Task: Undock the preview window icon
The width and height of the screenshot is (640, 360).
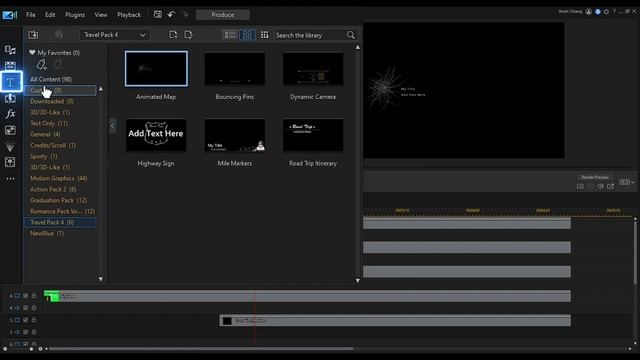Action: click(610, 186)
